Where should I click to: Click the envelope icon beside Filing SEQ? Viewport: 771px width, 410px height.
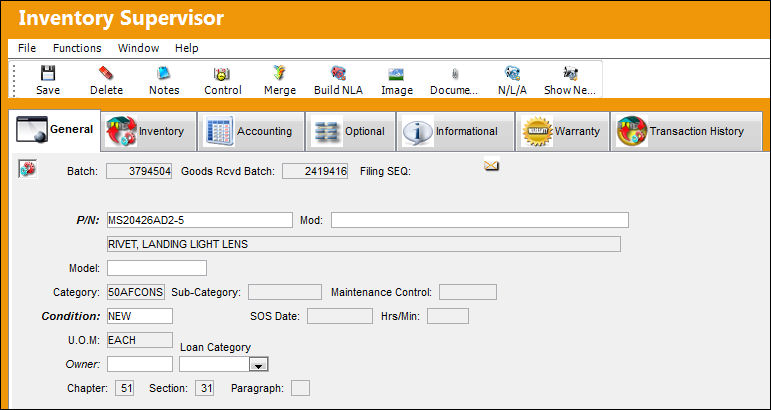(x=491, y=165)
